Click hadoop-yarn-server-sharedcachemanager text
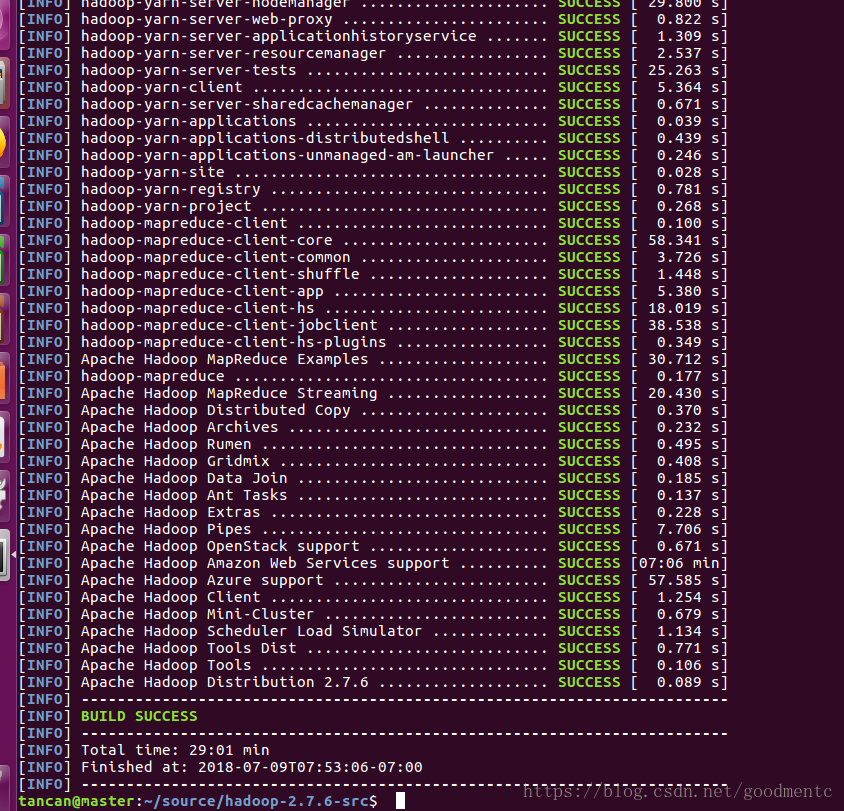Image resolution: width=844 pixels, height=811 pixels. click(x=247, y=104)
